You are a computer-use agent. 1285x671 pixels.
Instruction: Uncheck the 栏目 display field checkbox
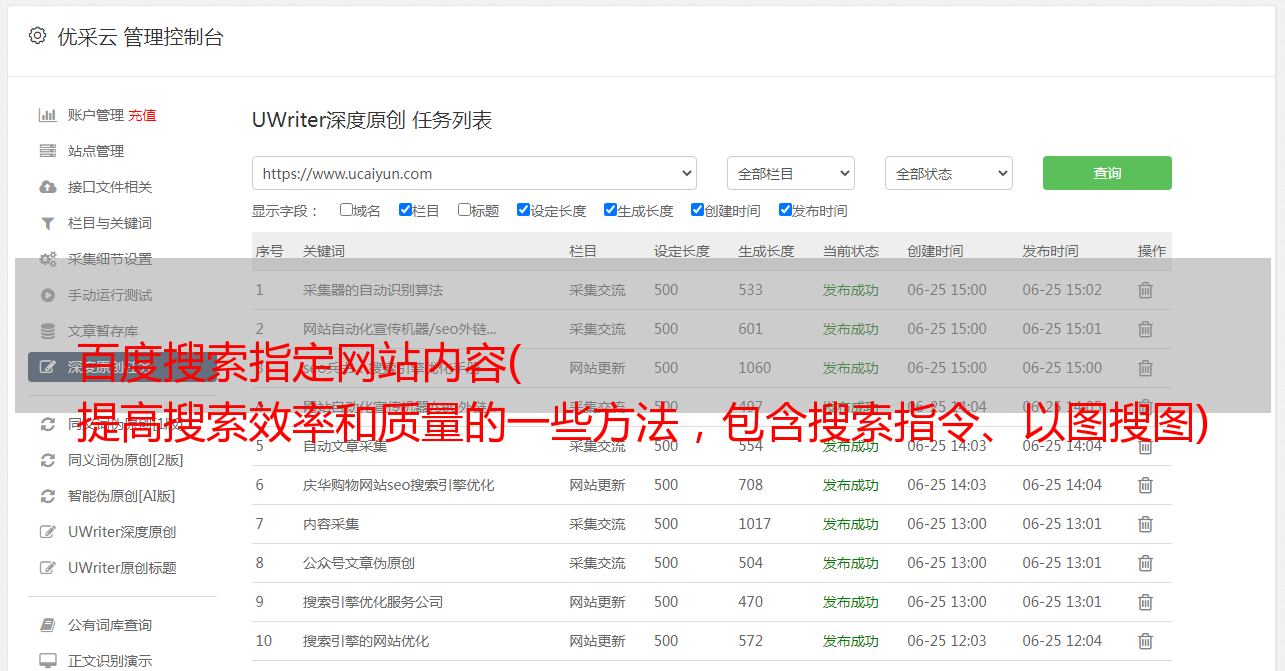click(x=405, y=210)
